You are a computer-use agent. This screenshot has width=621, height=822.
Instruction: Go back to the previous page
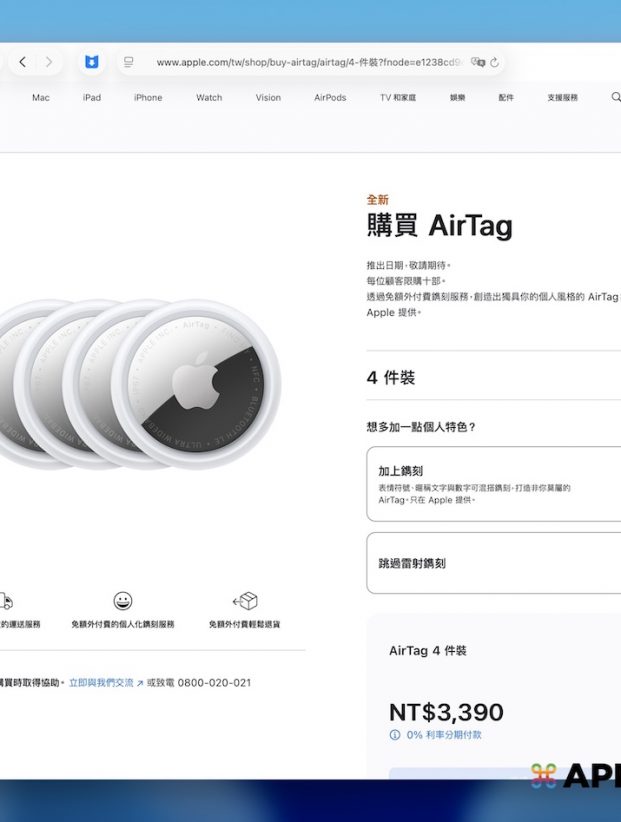23,62
